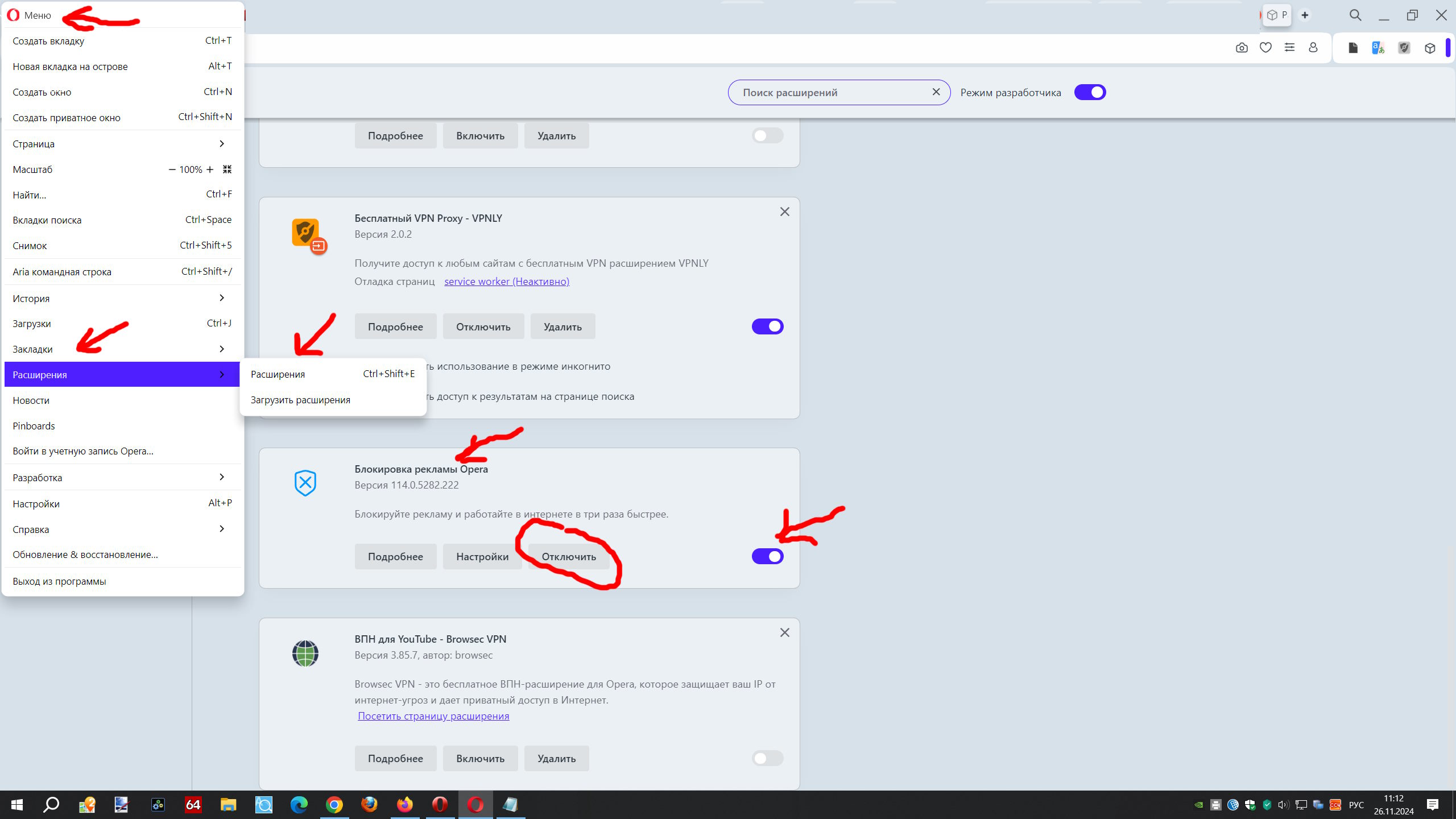The width and height of the screenshot is (1456, 819).
Task: Click the extensions tab labeled P
Action: [1277, 15]
